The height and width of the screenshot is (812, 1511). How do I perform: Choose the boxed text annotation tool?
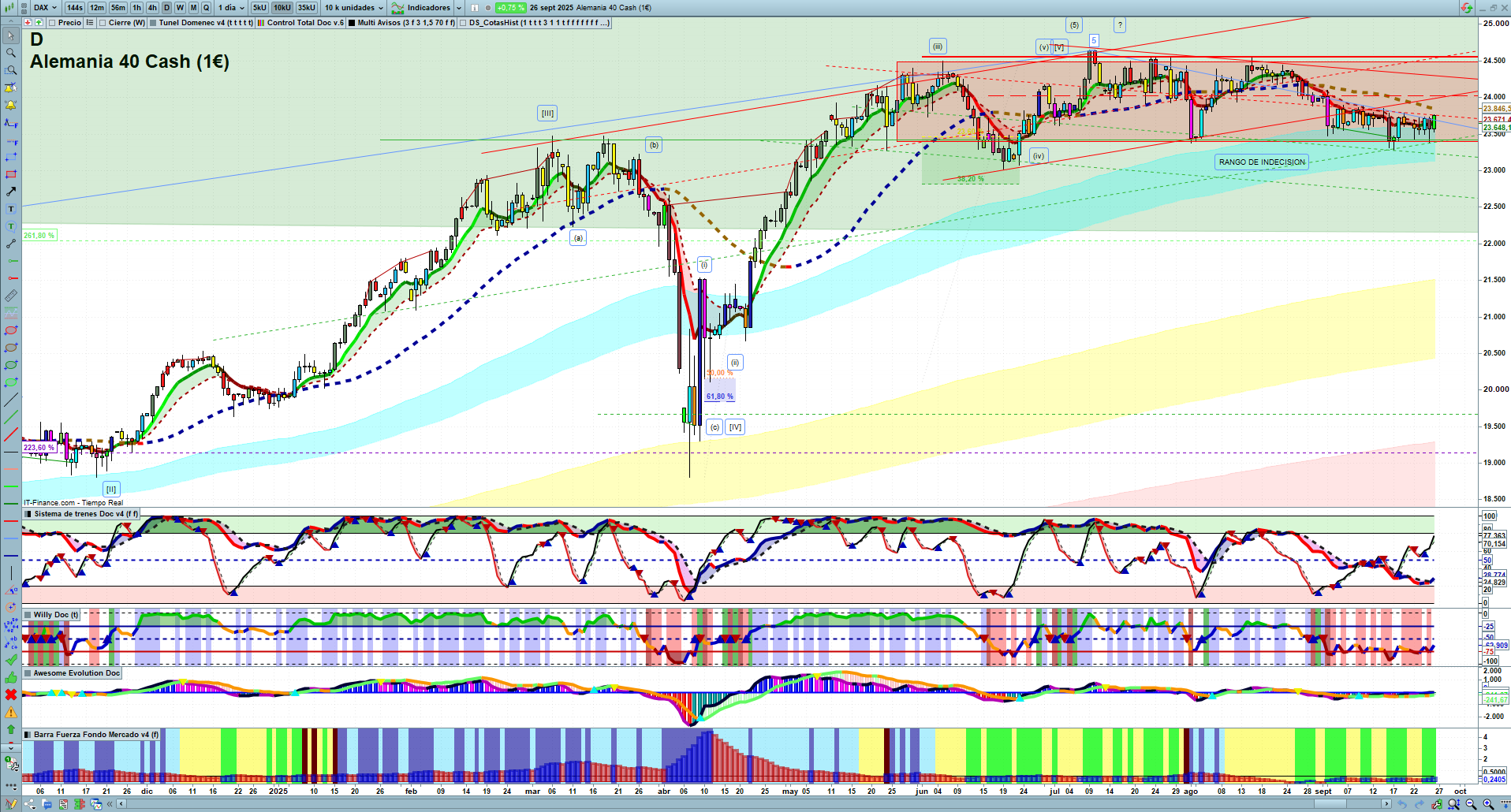tap(11, 209)
